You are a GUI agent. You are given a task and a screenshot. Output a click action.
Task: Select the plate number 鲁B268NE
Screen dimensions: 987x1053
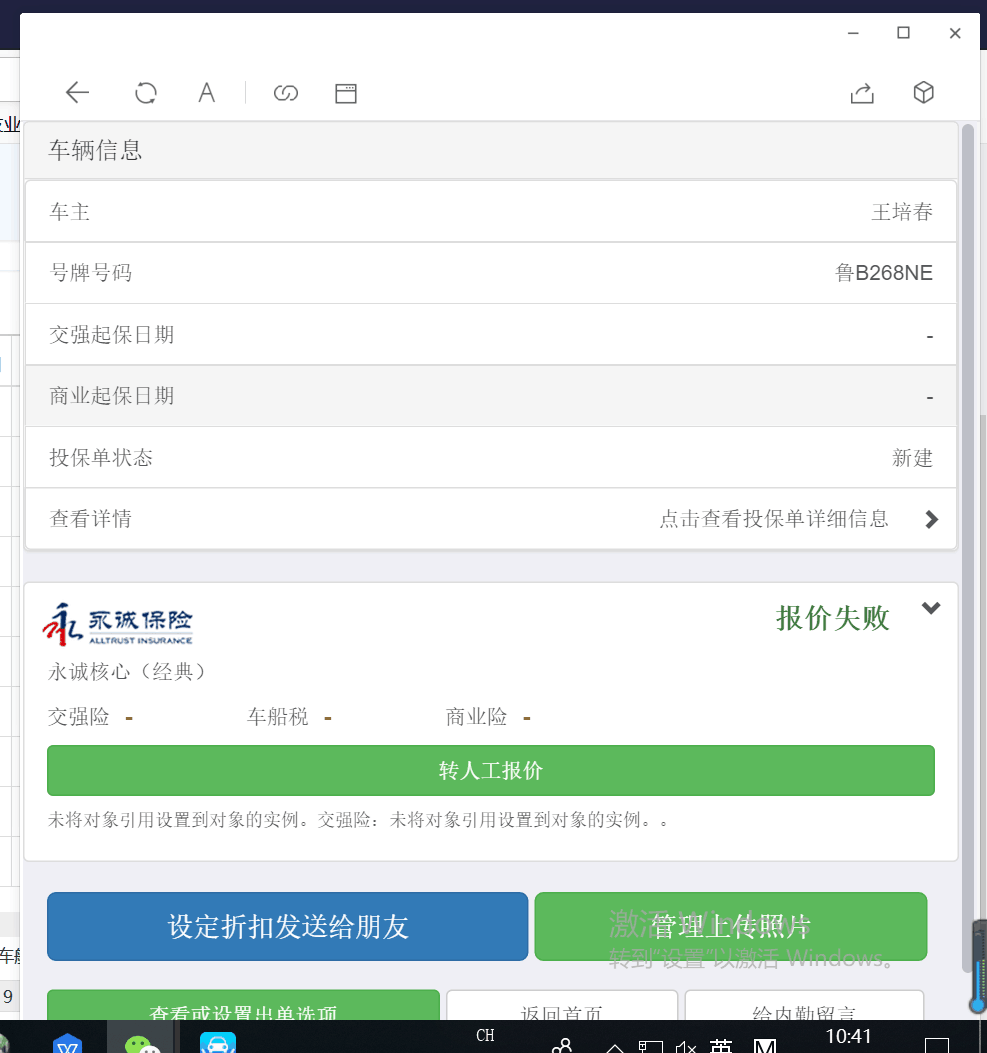coord(884,273)
